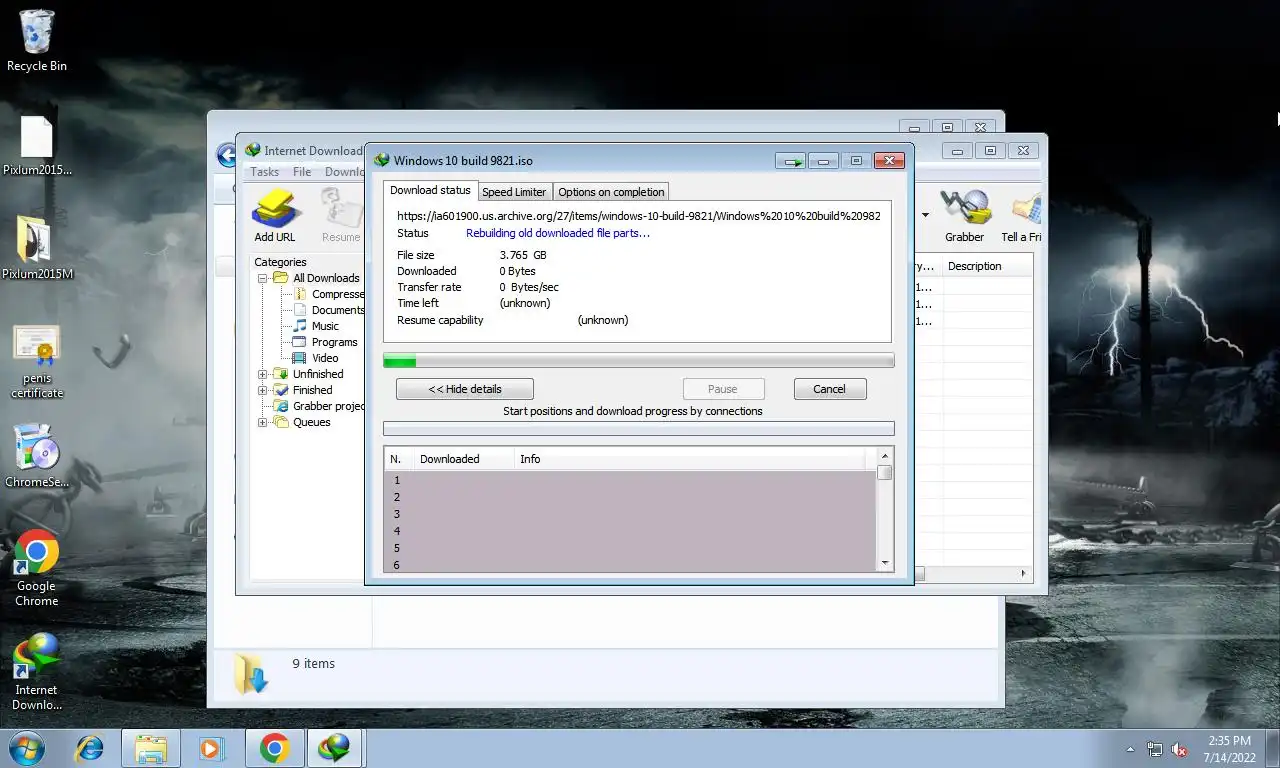Show hidden tray icons arrow
The height and width of the screenshot is (768, 1280).
(x=1131, y=749)
